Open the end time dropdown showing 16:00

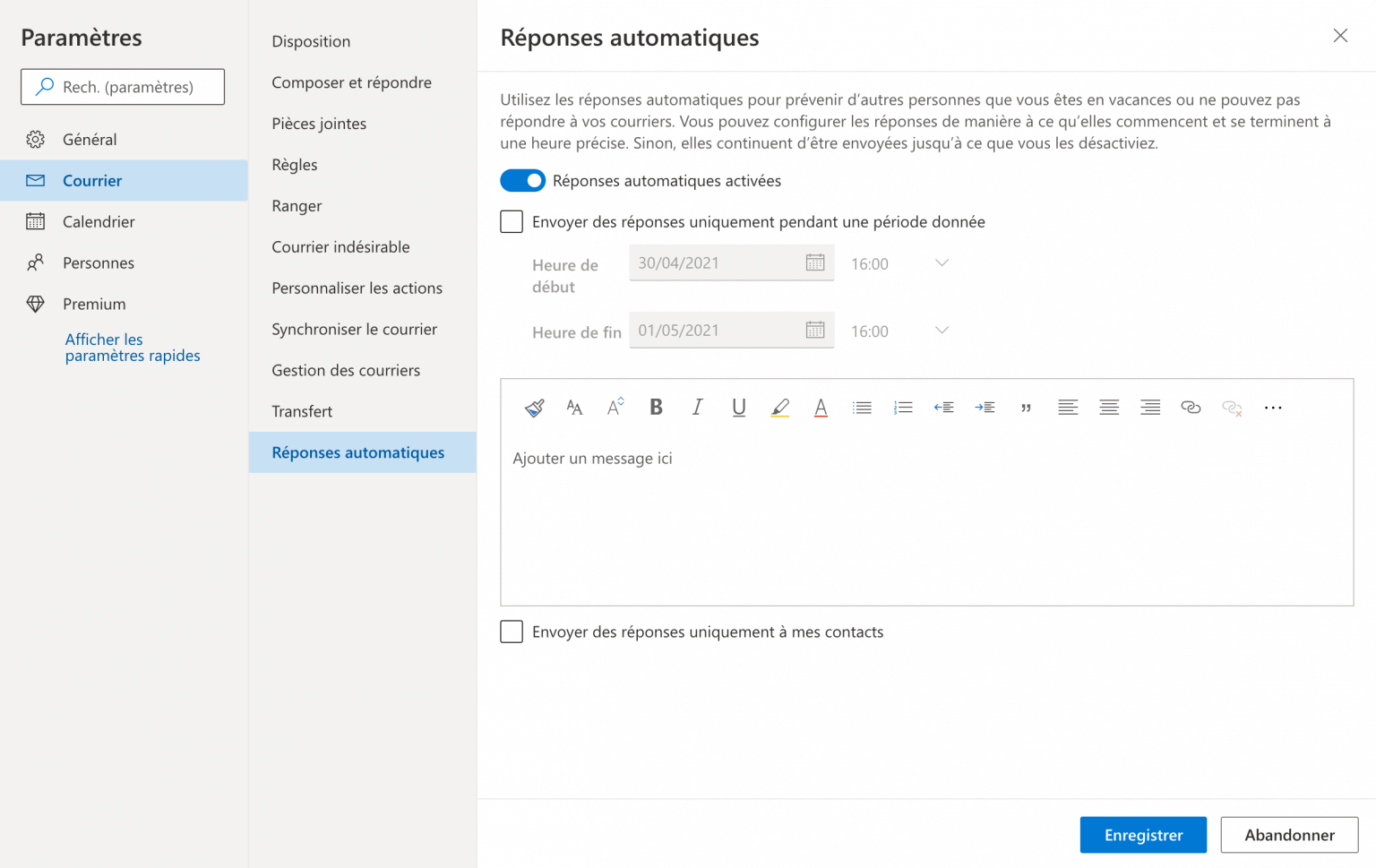click(942, 331)
